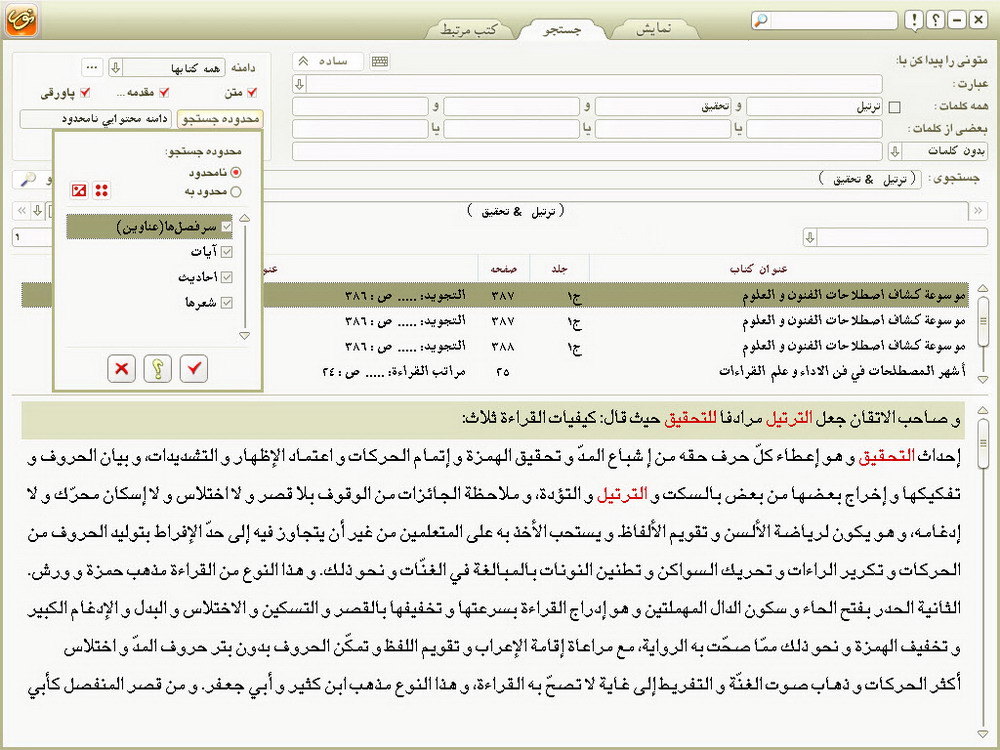The height and width of the screenshot is (750, 1000).
Task: Switch to the جستجو tab
Action: coord(561,29)
